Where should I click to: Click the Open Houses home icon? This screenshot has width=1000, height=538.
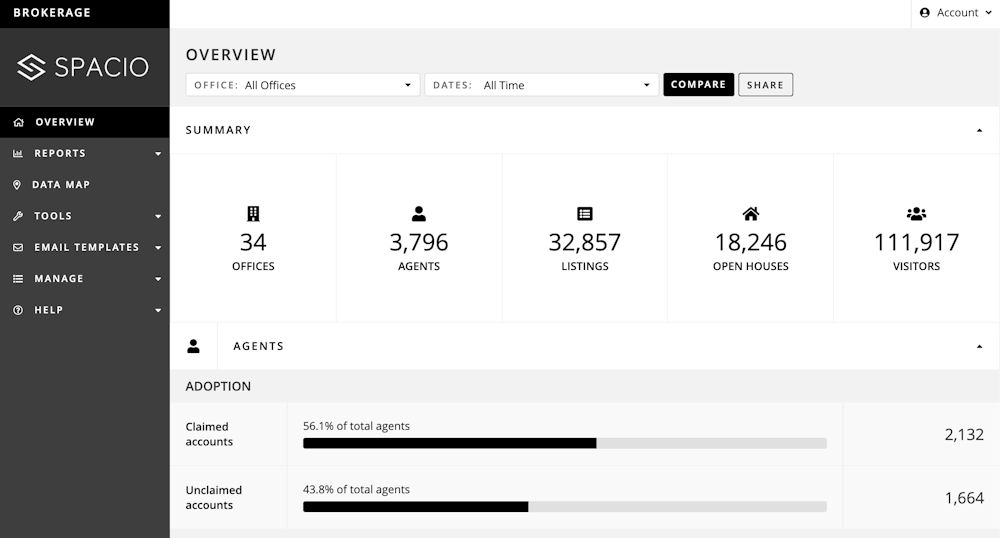click(751, 214)
